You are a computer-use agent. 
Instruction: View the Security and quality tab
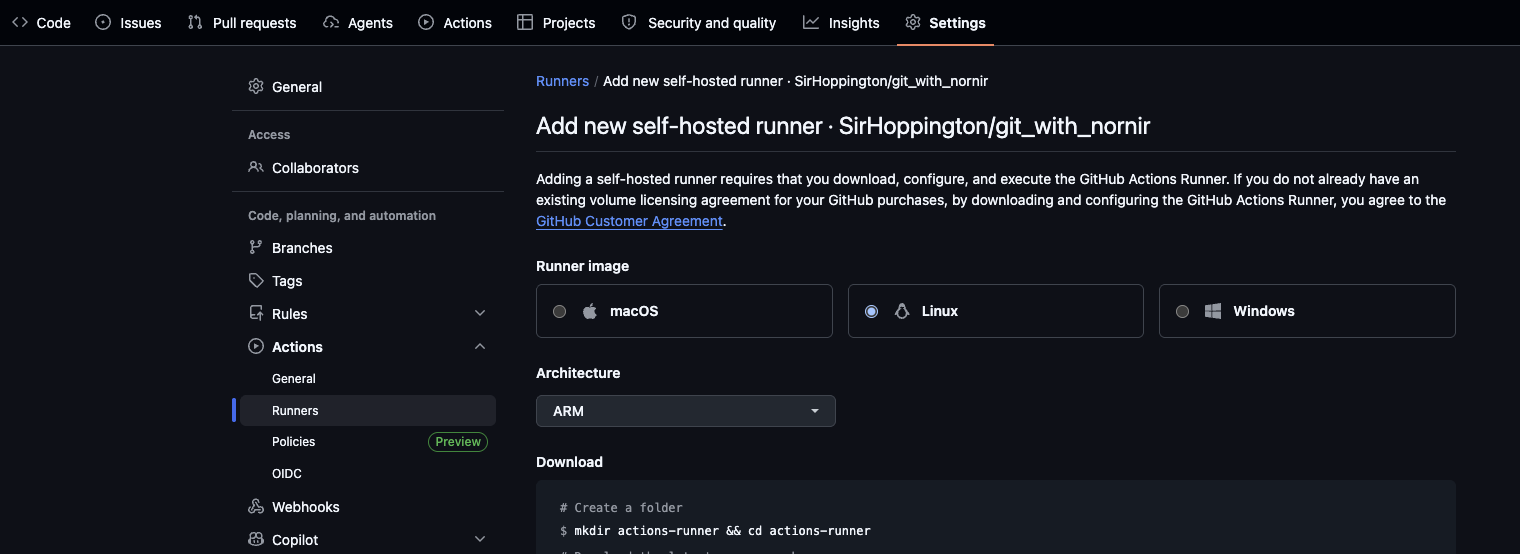(x=699, y=22)
